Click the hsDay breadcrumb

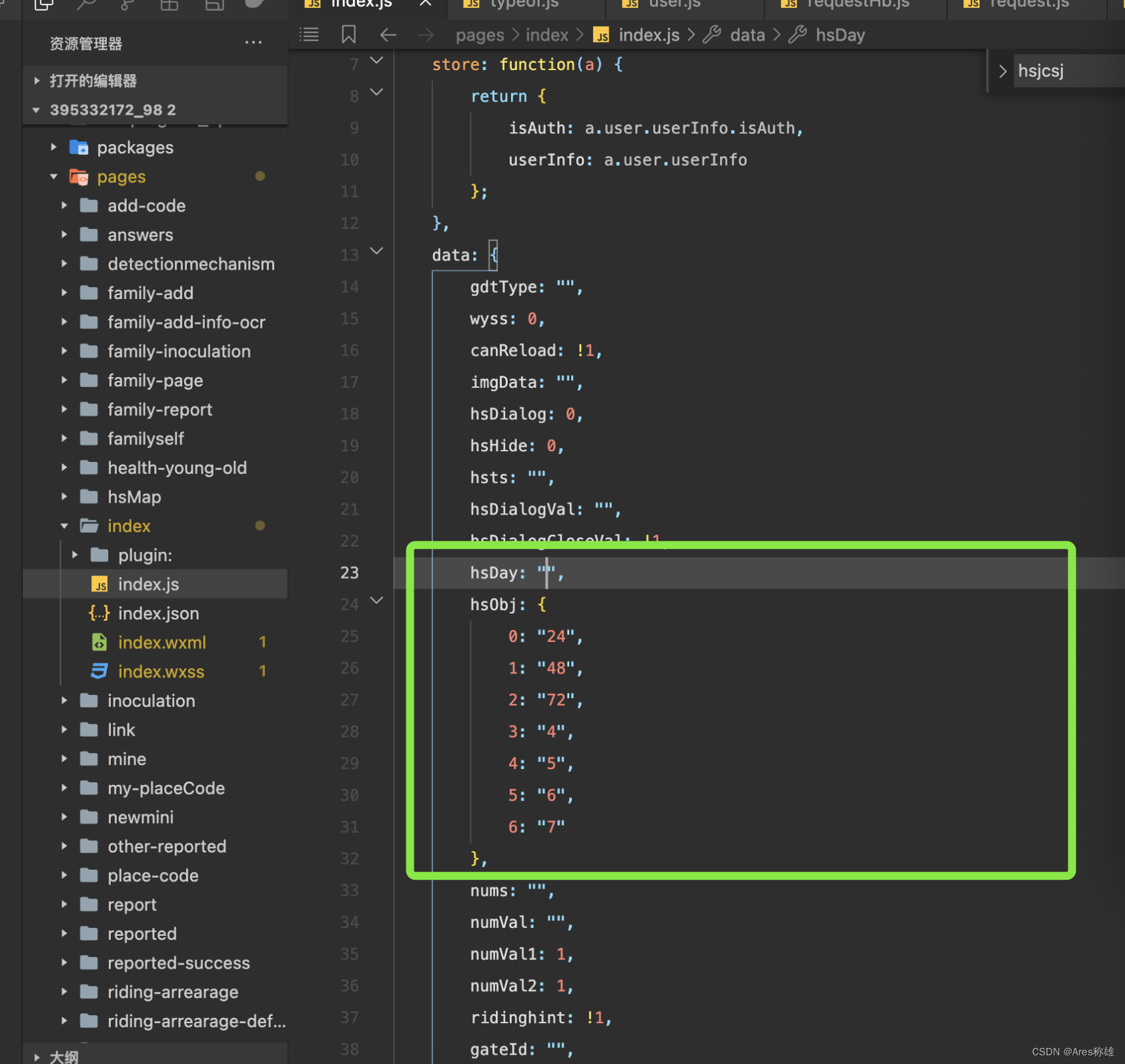click(x=840, y=35)
